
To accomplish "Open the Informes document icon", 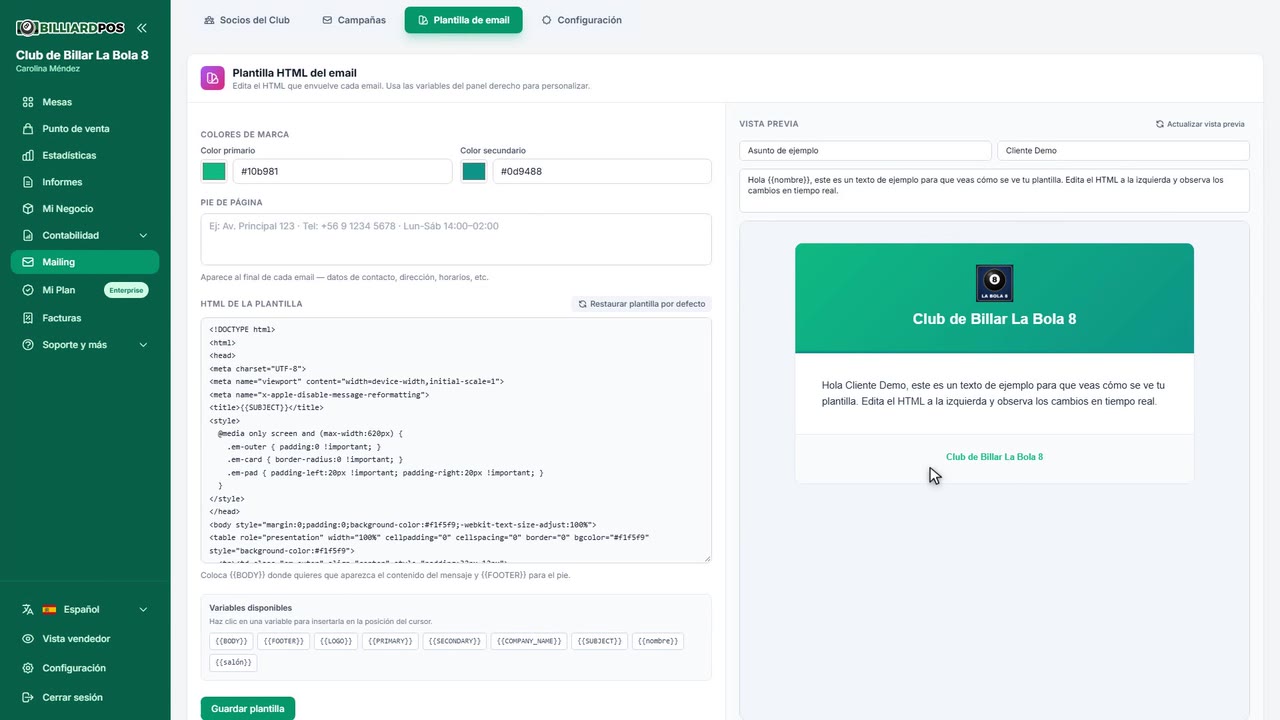I will (x=28, y=182).
